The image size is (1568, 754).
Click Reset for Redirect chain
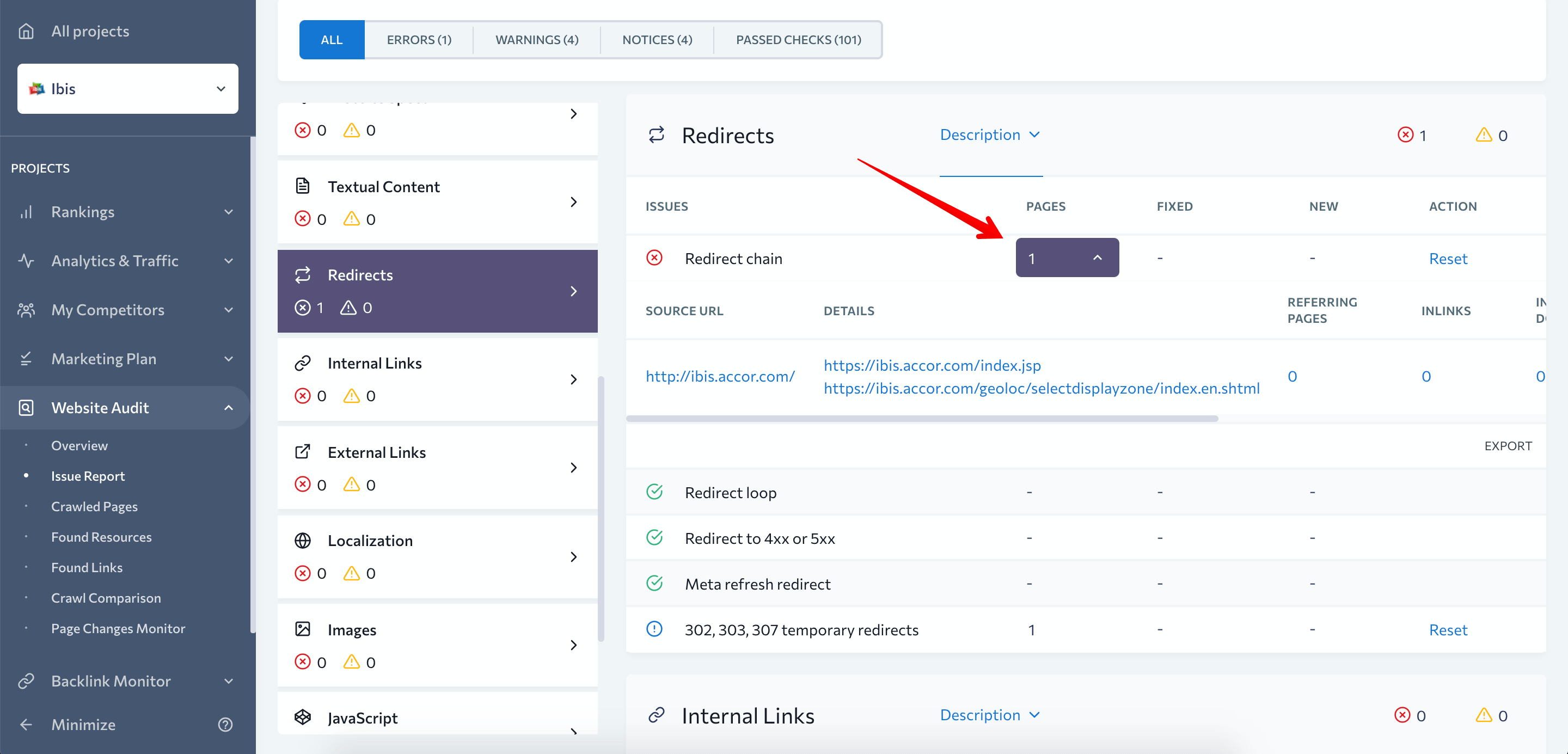tap(1448, 259)
